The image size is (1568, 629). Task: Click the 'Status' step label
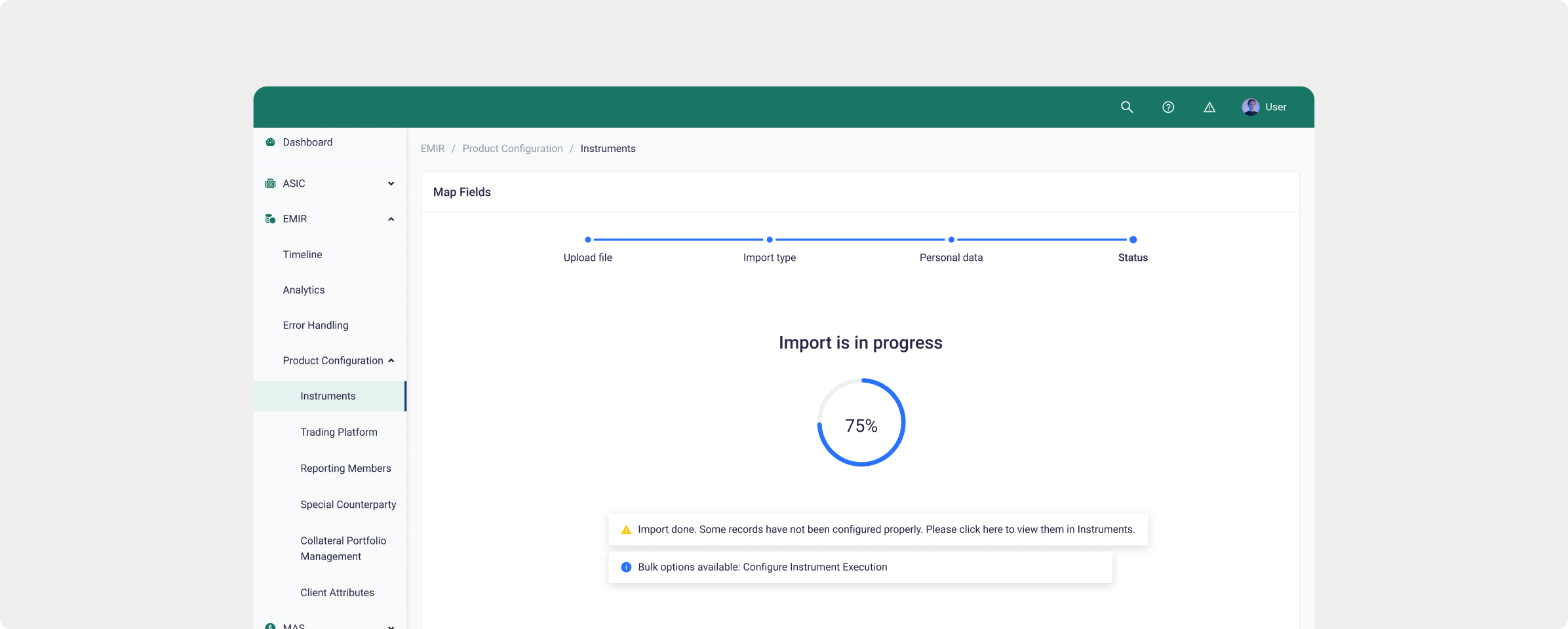(x=1133, y=257)
